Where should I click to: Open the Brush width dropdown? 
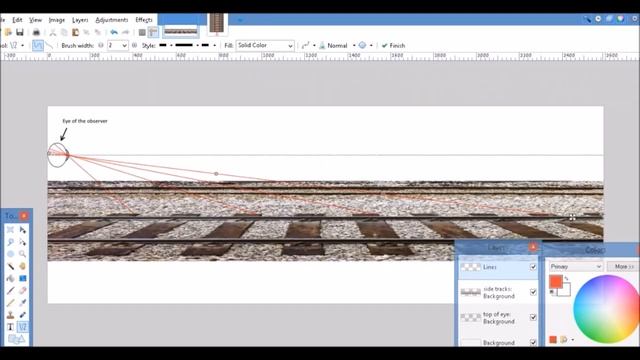coord(124,46)
